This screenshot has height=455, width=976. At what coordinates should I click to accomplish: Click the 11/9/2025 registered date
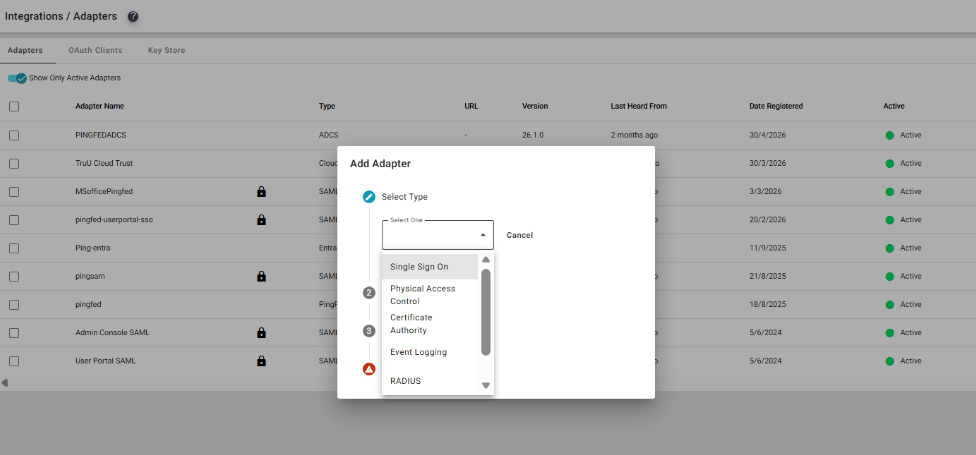(x=767, y=248)
